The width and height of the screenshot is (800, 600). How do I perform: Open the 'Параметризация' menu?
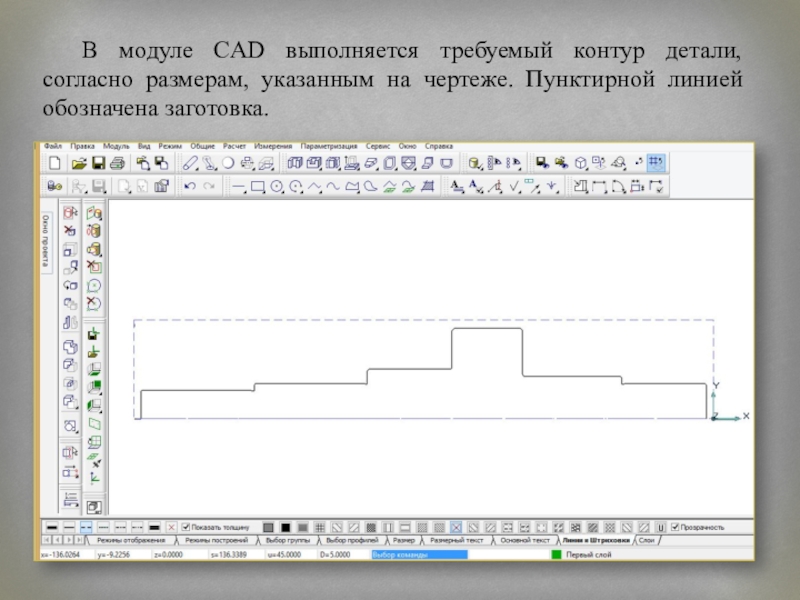coord(332,146)
